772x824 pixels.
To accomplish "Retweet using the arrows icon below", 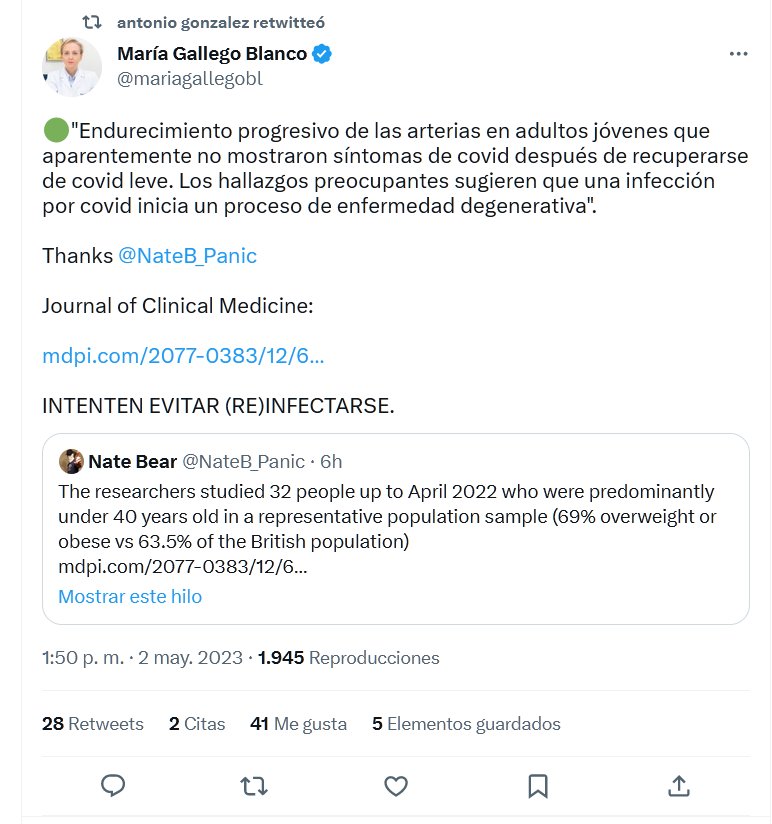I will [255, 785].
